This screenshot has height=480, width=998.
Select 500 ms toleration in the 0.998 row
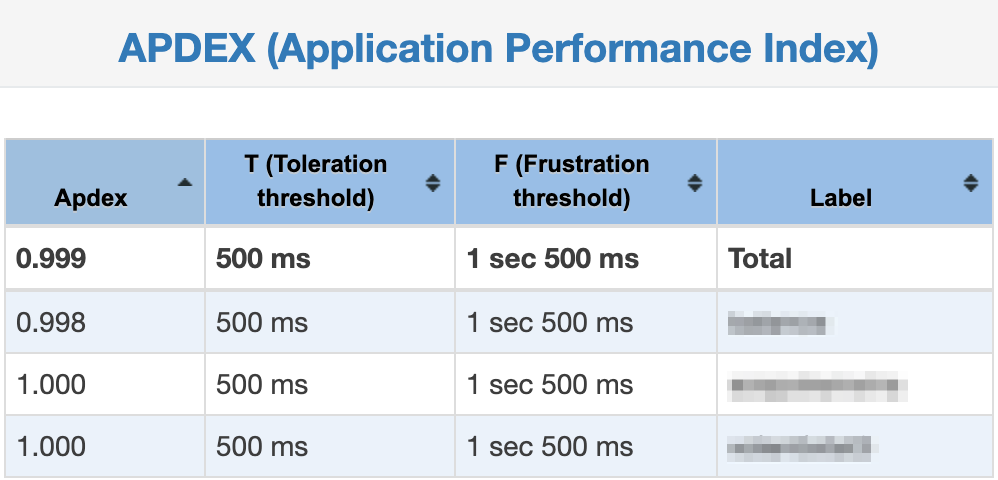262,323
